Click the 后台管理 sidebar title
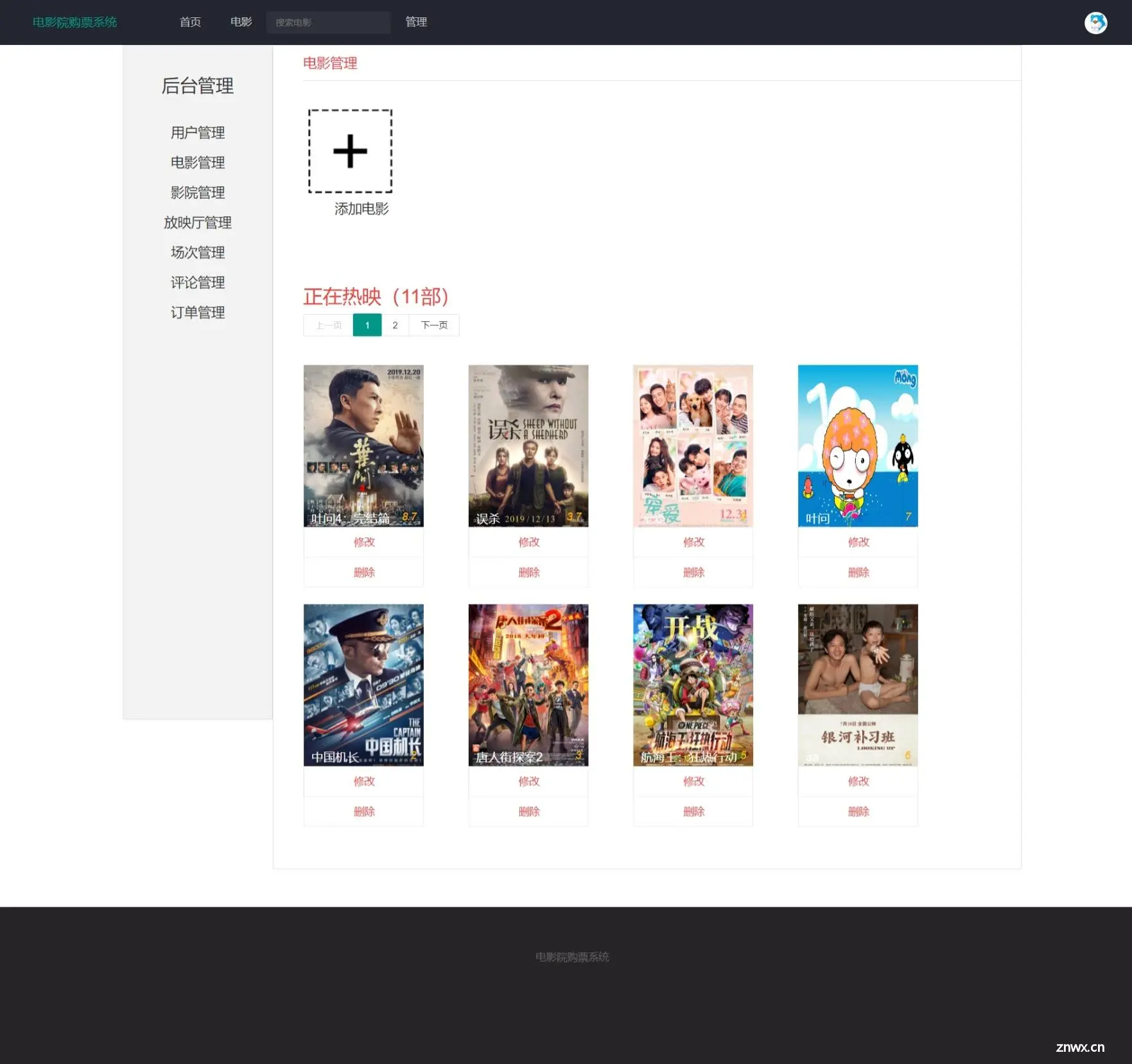The width and height of the screenshot is (1132, 1064). pyautogui.click(x=198, y=85)
